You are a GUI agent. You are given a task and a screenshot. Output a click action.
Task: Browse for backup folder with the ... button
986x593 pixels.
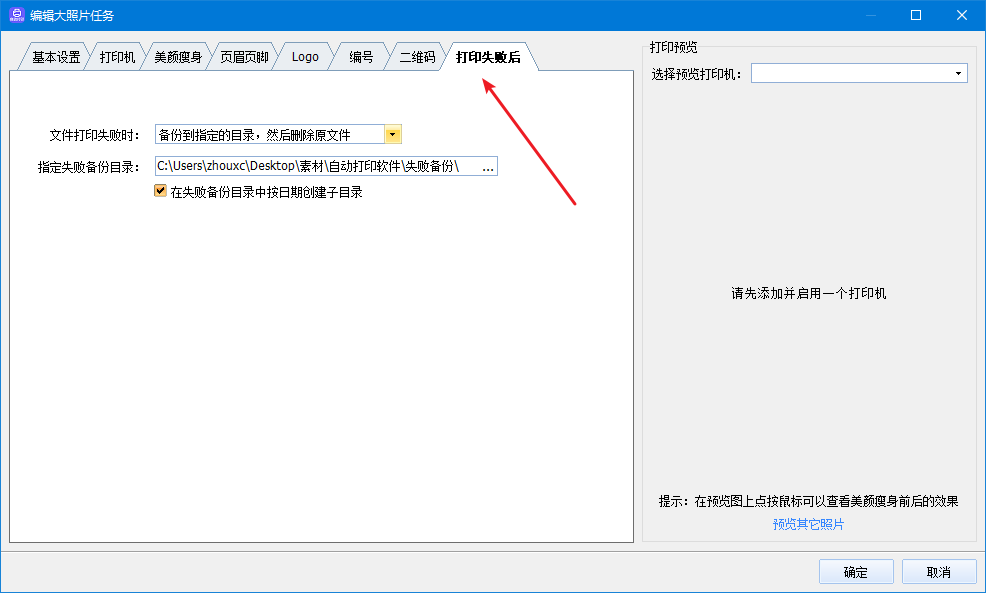[x=488, y=167]
